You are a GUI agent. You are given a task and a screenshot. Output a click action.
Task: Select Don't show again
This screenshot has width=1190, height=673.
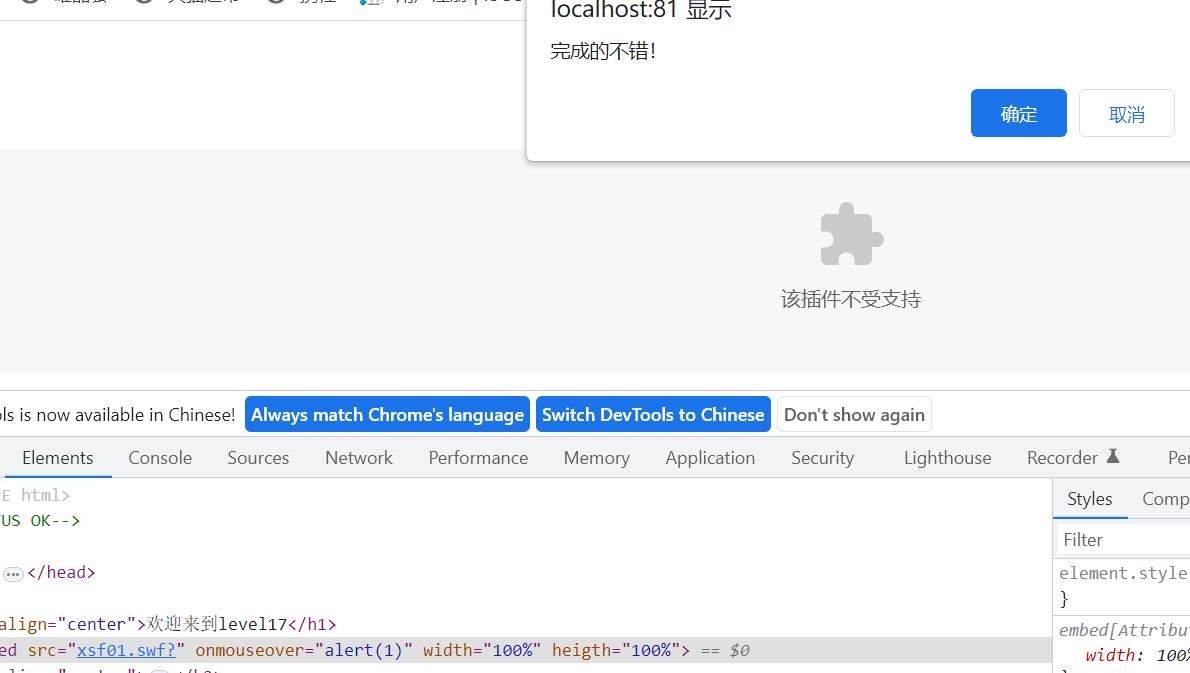854,414
